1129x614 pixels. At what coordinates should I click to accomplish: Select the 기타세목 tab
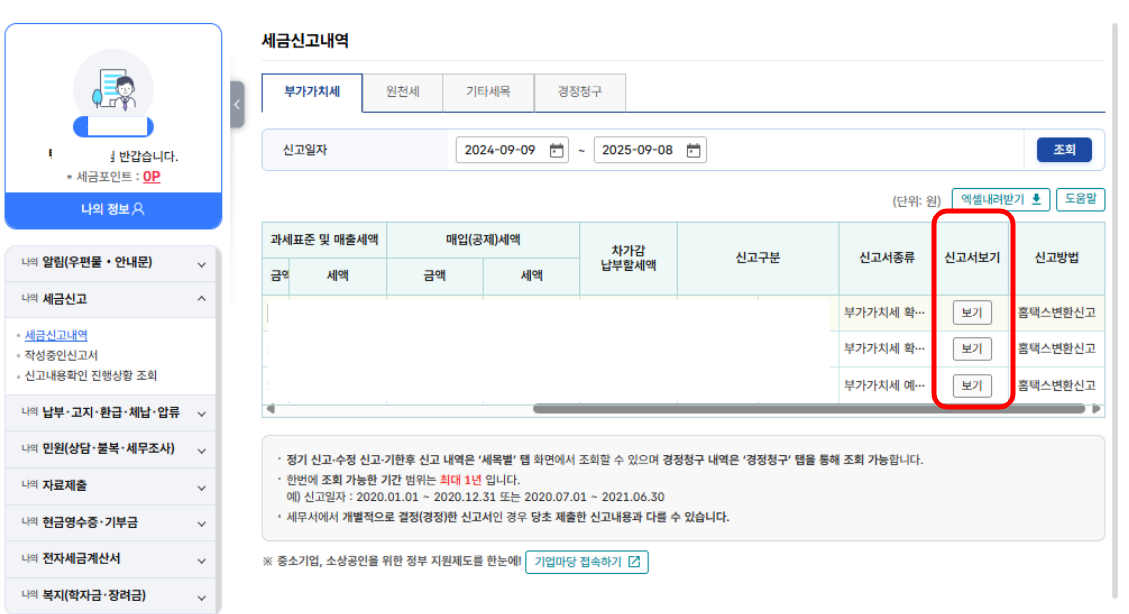coord(488,92)
